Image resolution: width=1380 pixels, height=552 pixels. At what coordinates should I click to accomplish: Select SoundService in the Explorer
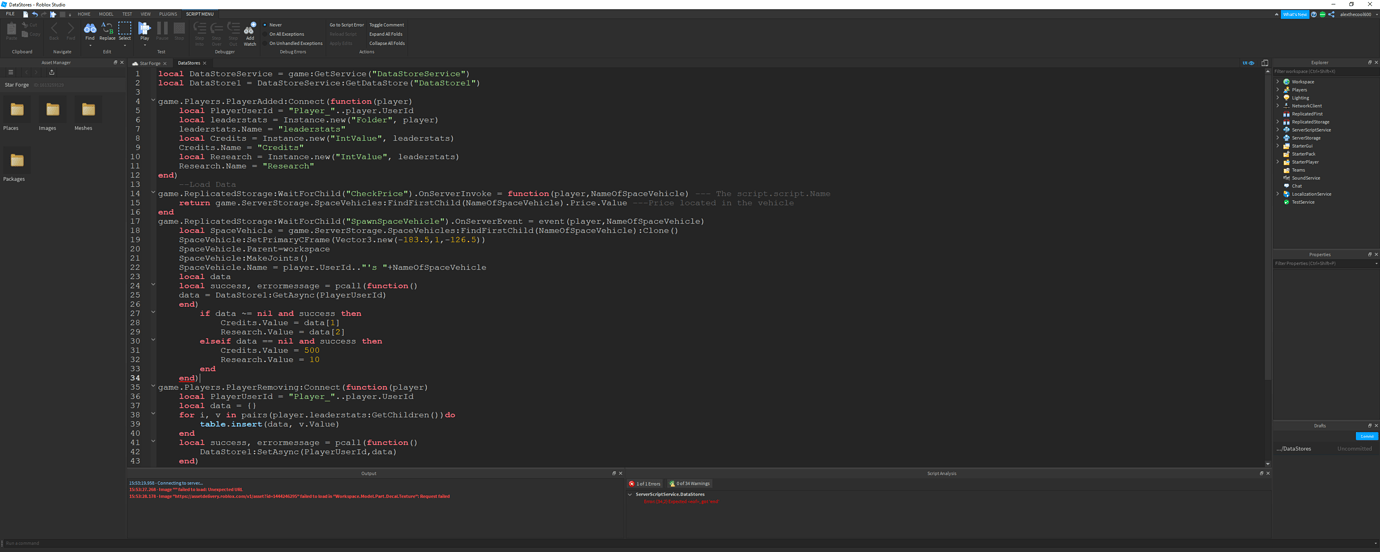pos(1305,178)
